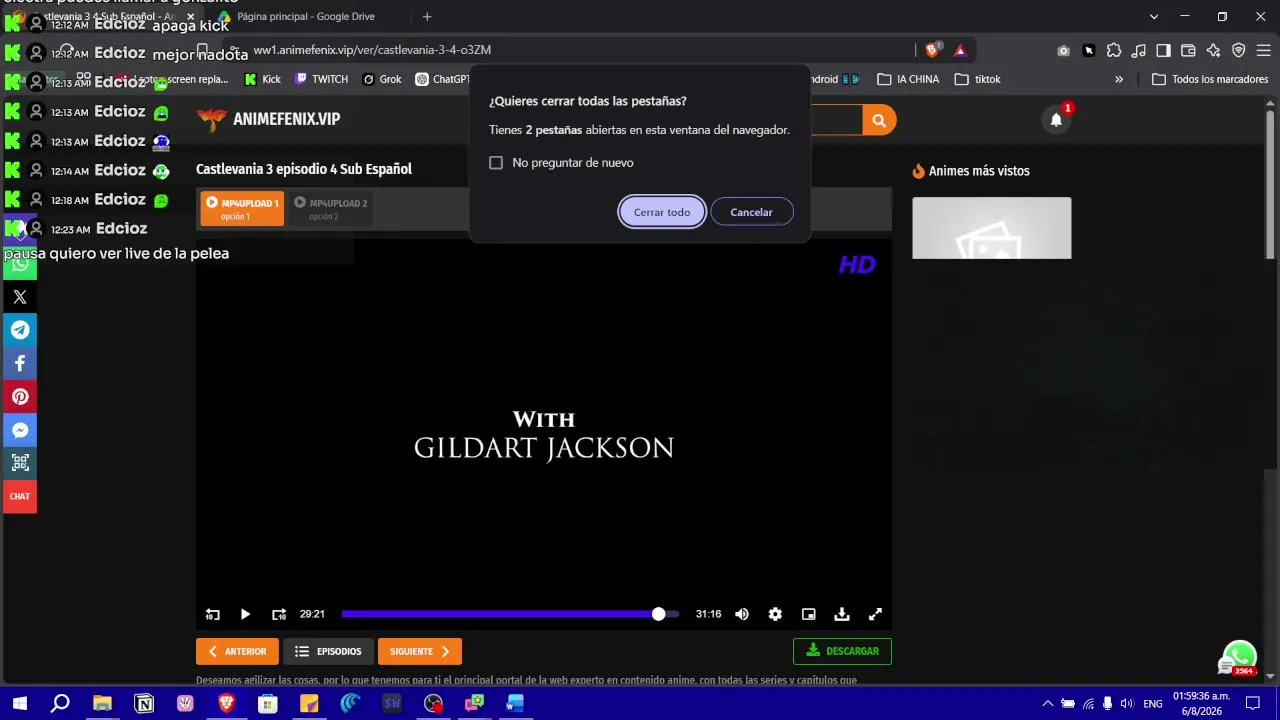Click the player download icon
The height and width of the screenshot is (720, 1280).
[842, 614]
